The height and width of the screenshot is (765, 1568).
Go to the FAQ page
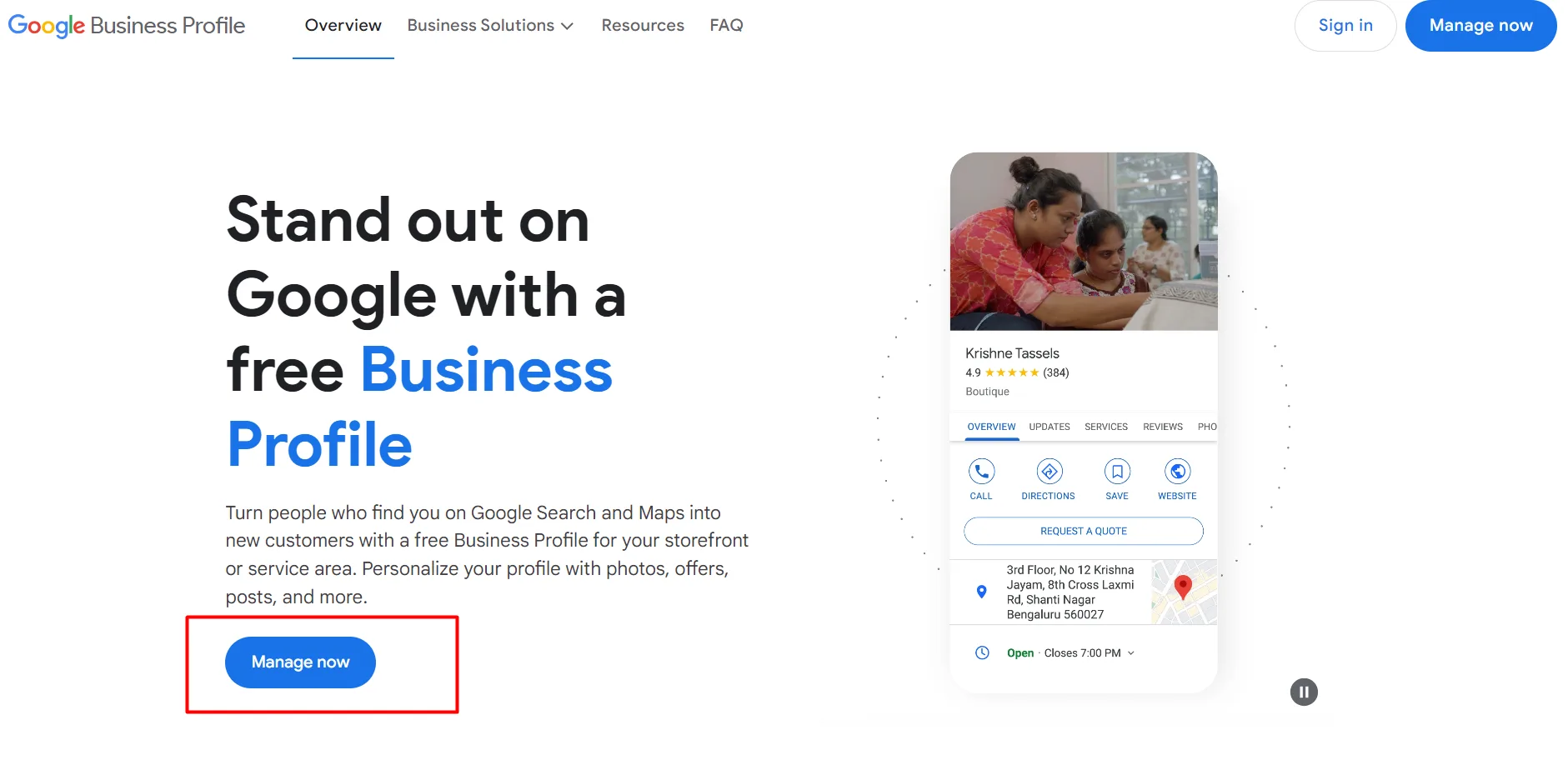click(726, 26)
